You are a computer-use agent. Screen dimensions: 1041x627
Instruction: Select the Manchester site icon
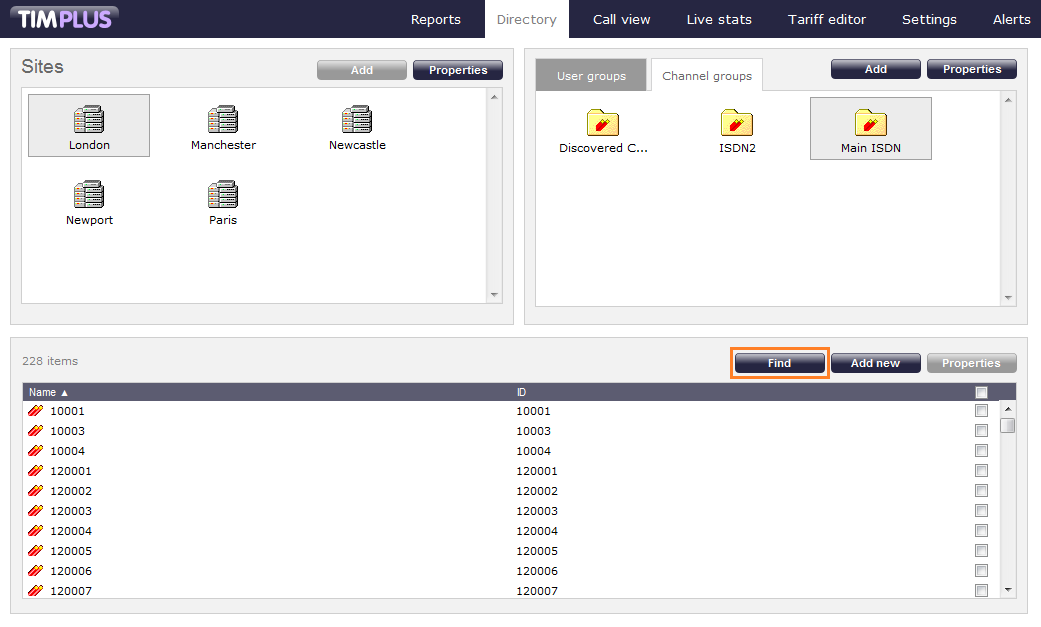pos(223,120)
